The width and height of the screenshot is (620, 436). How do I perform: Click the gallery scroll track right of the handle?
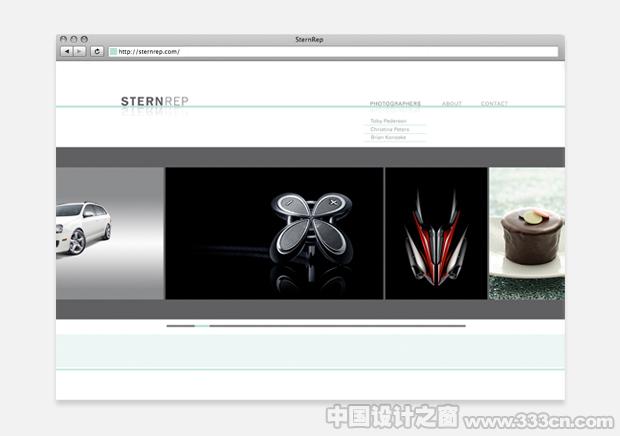338,326
